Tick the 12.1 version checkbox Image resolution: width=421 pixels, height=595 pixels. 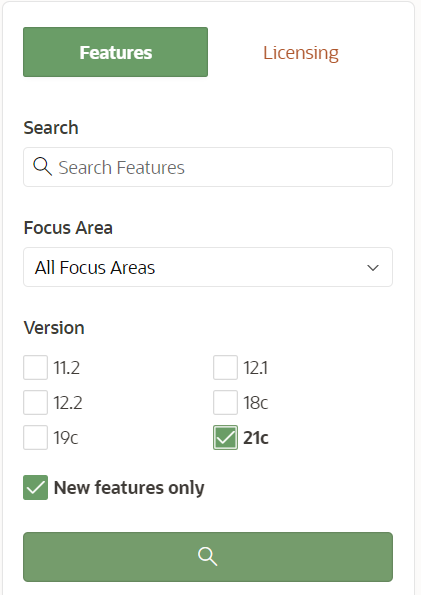click(225, 367)
